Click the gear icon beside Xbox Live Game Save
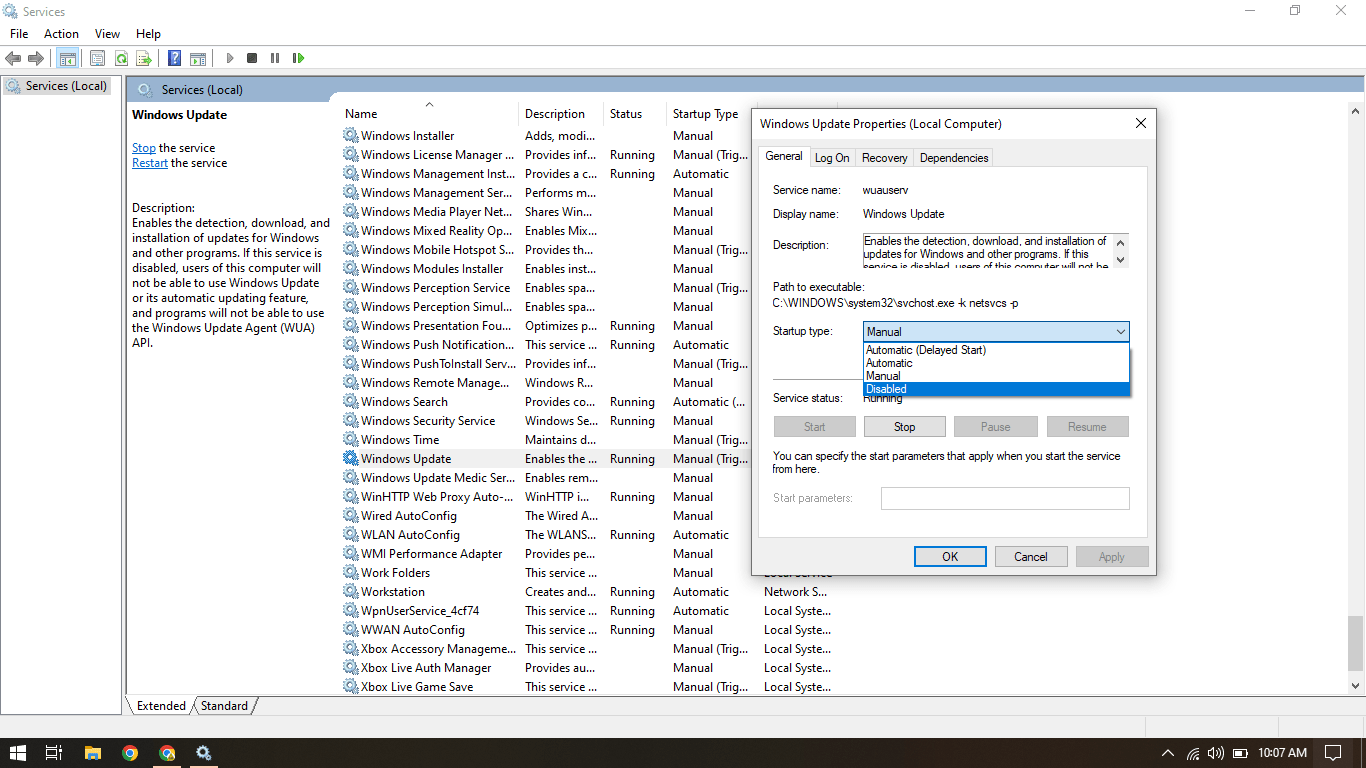Viewport: 1366px width, 768px height. pyautogui.click(x=351, y=686)
